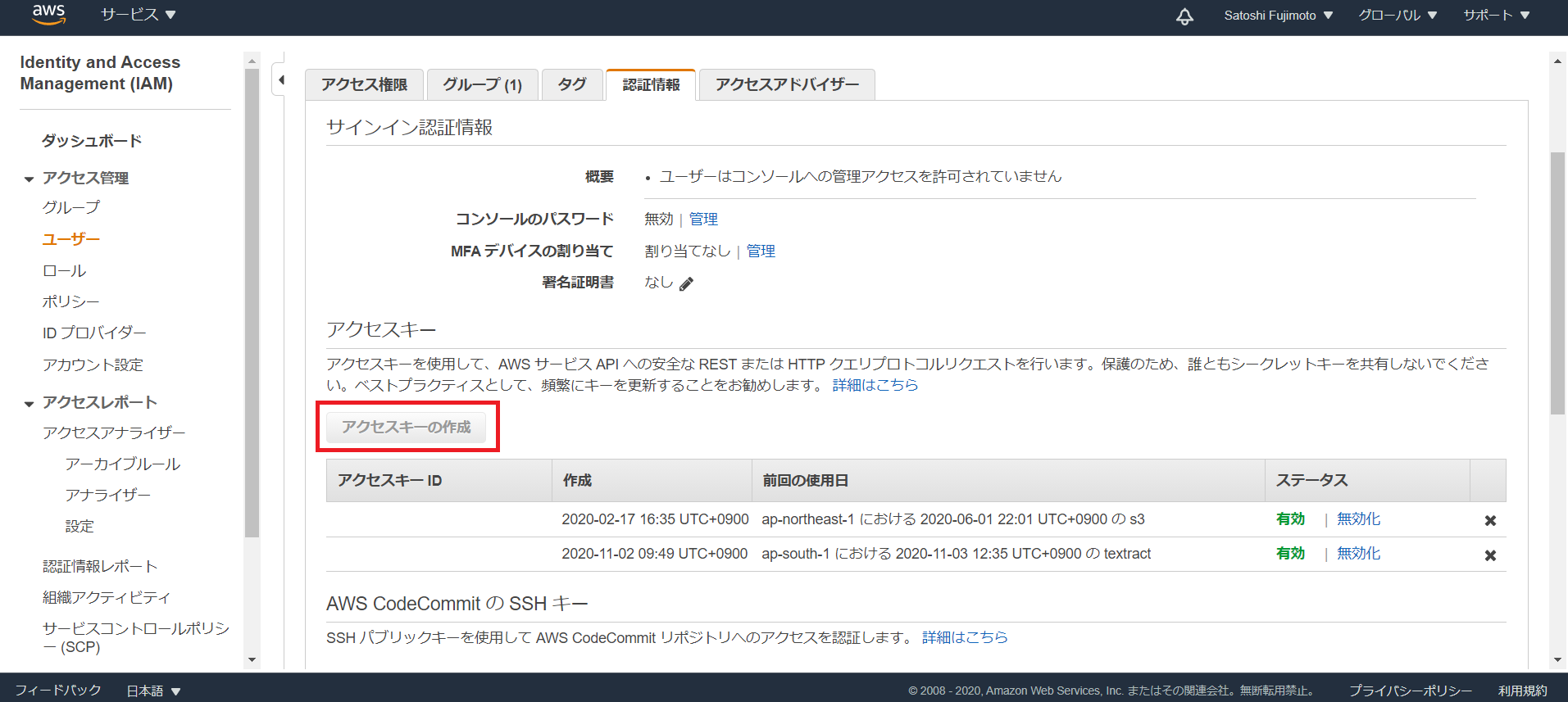Click 管理 link for console password
1568x702 pixels.
[x=703, y=219]
